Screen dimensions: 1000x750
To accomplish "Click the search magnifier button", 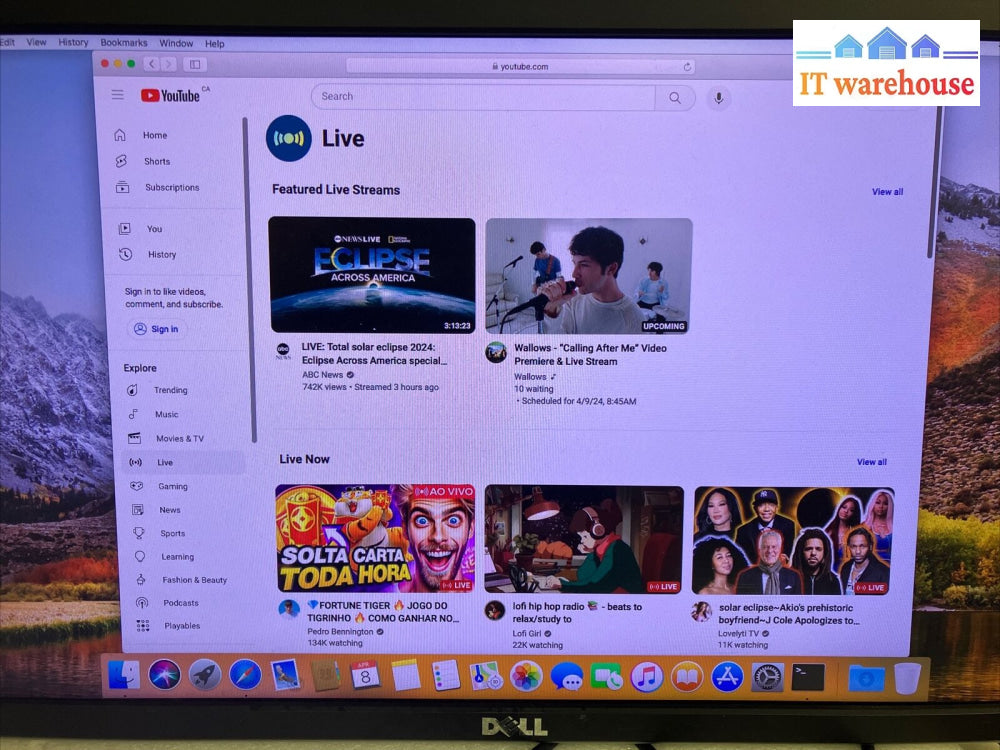I will pos(675,97).
